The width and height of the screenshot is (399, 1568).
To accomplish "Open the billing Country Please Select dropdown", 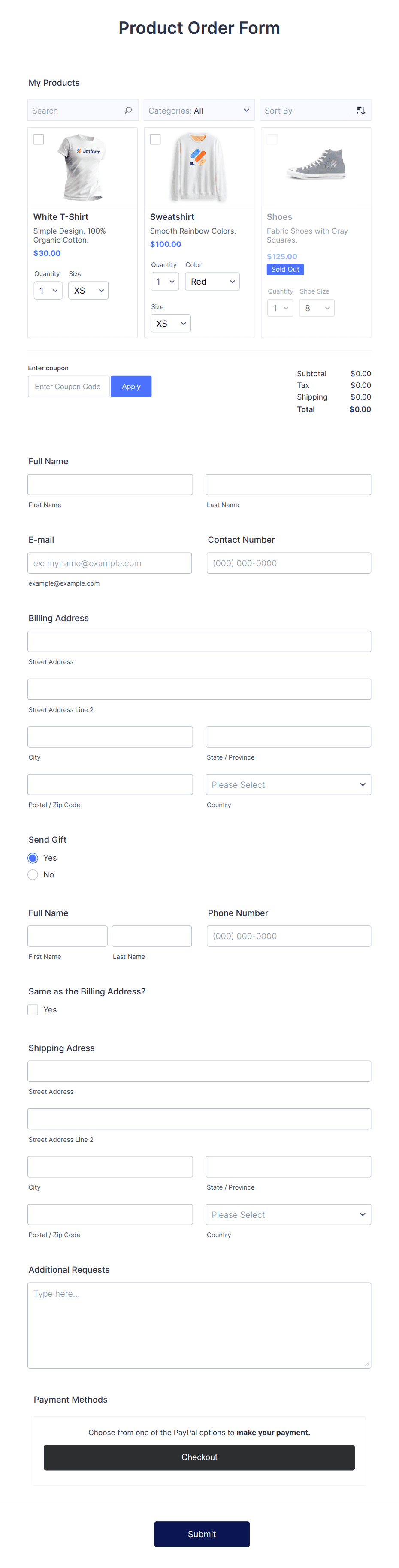I will pos(288,784).
